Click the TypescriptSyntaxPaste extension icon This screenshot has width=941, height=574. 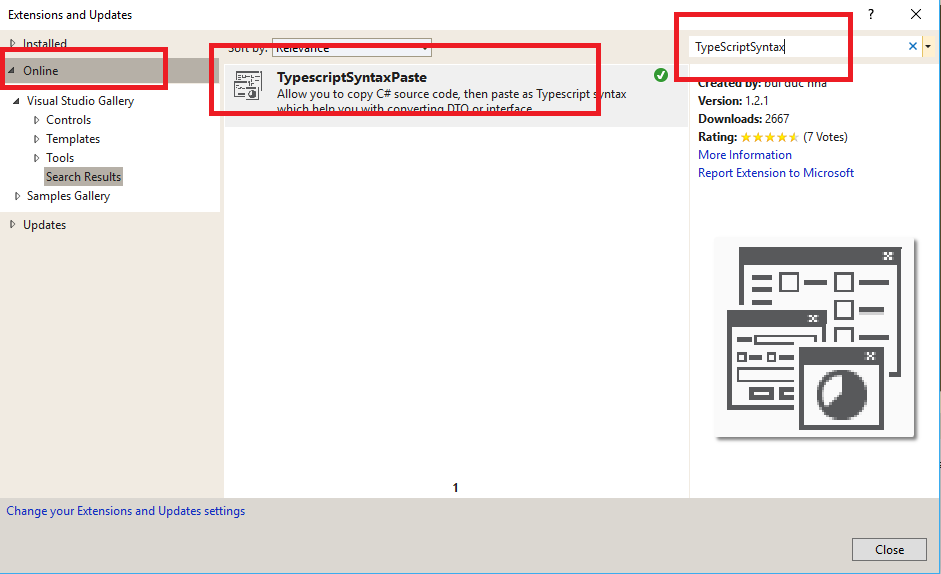click(x=248, y=85)
